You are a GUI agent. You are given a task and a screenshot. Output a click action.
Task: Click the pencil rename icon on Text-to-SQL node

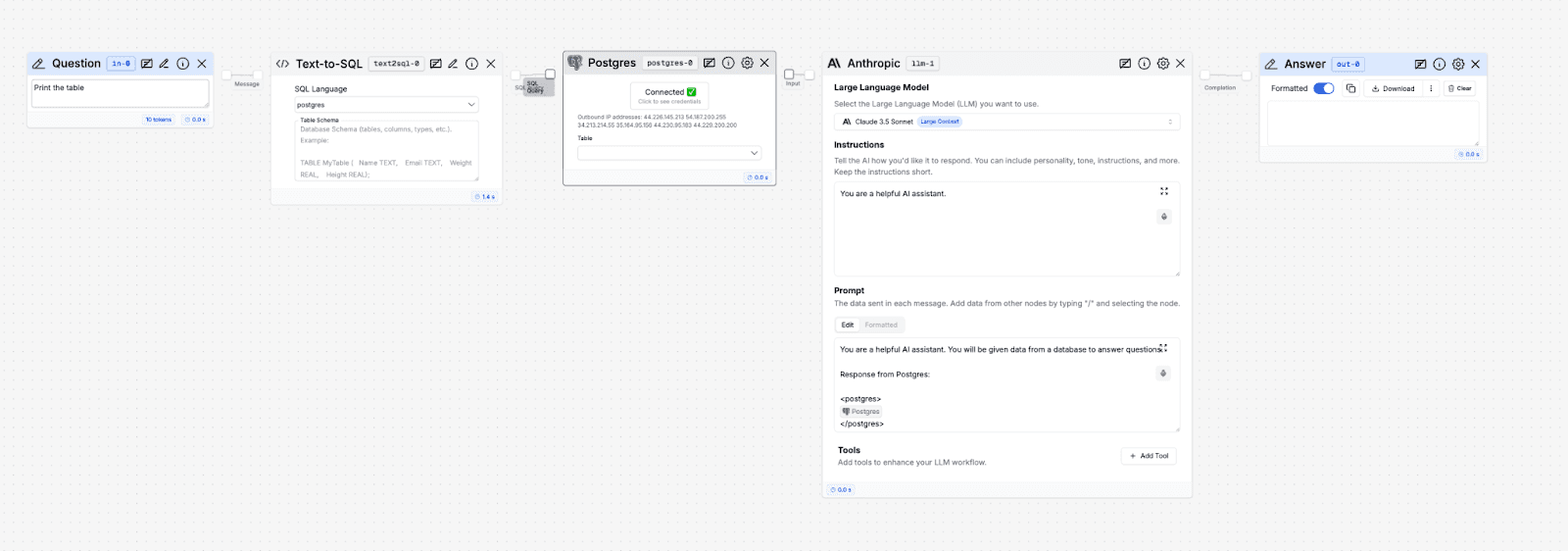(x=453, y=64)
